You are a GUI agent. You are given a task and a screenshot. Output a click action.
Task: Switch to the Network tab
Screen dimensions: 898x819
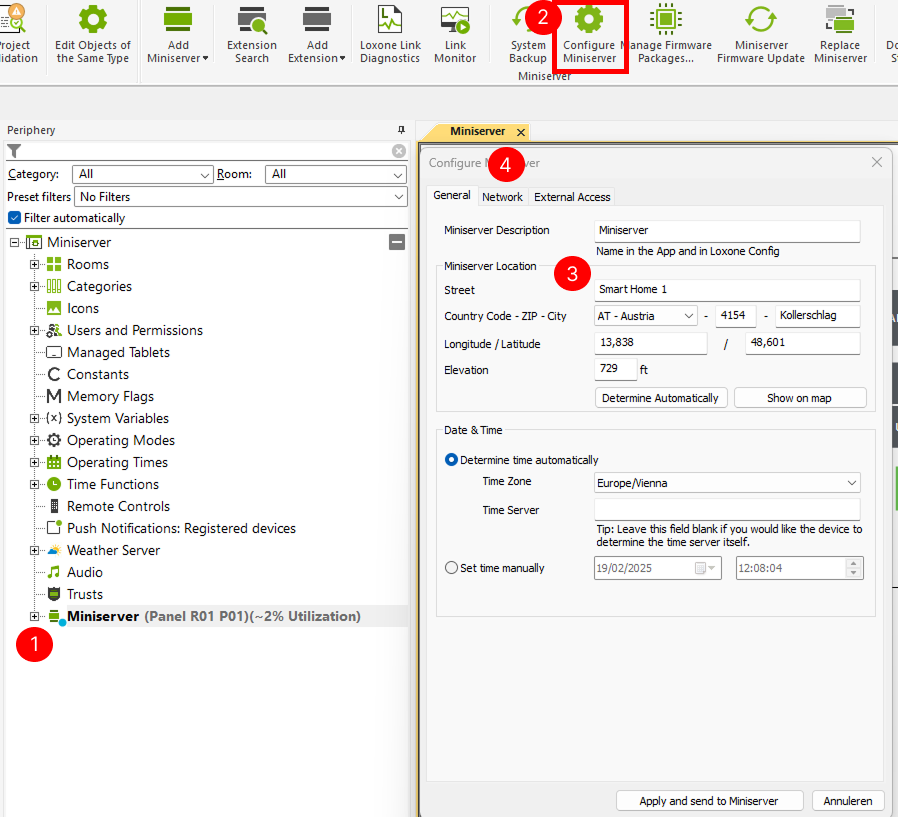pos(502,197)
